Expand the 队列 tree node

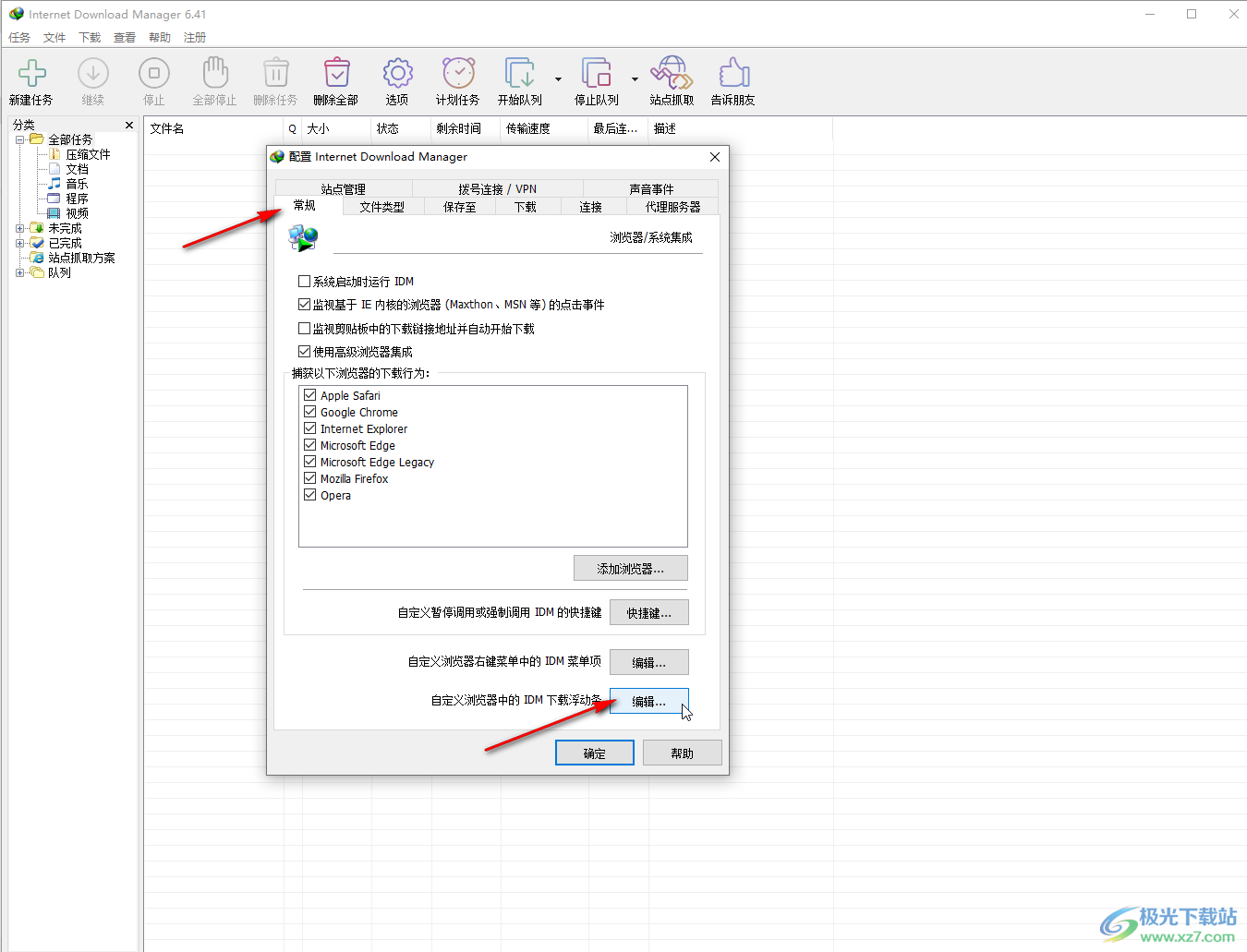tap(20, 272)
